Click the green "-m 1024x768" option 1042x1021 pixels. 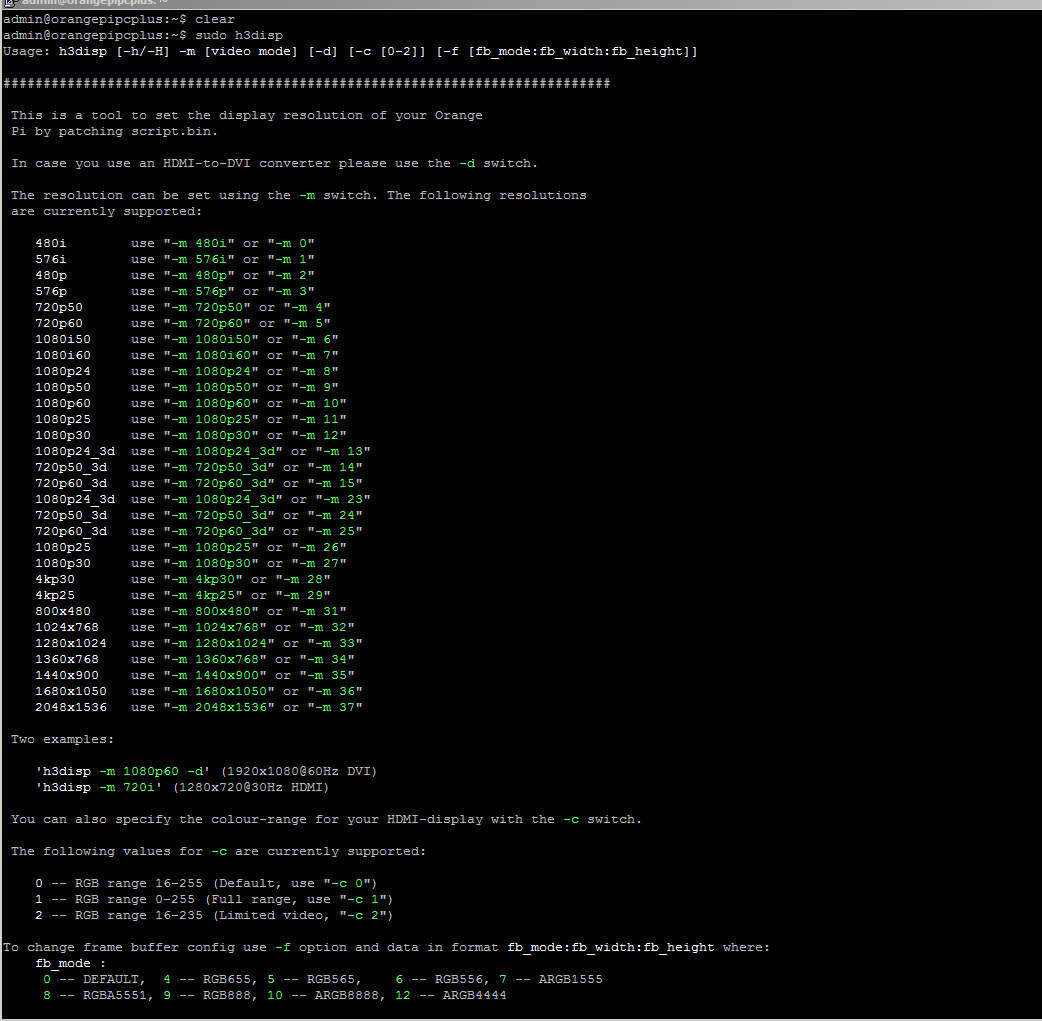215,627
